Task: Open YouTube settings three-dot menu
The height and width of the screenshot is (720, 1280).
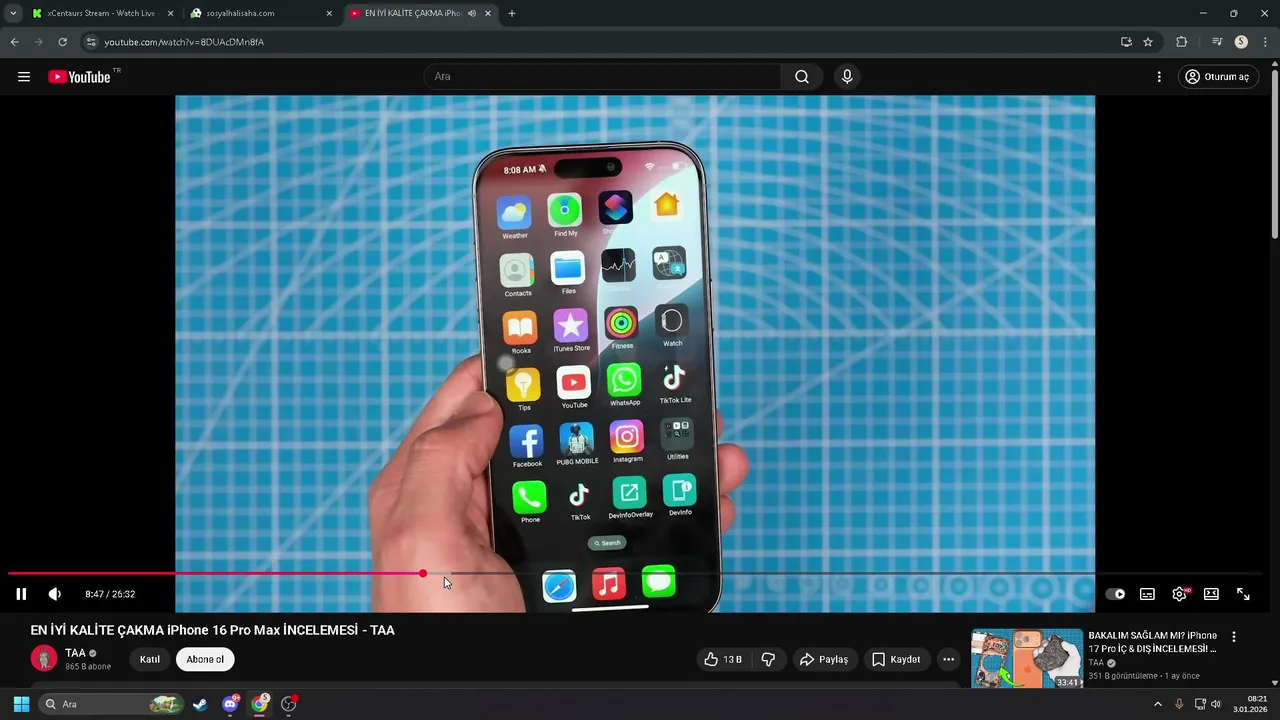Action: [x=1159, y=77]
